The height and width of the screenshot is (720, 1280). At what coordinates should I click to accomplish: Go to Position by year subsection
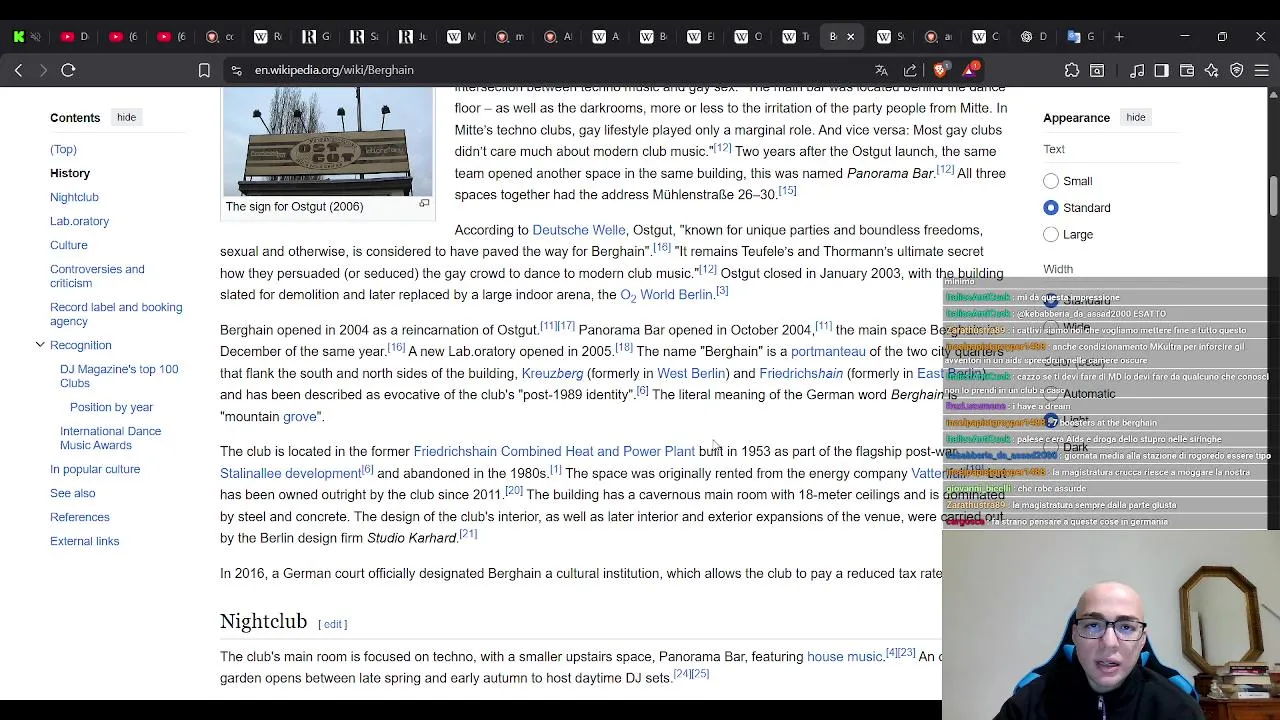click(x=111, y=407)
